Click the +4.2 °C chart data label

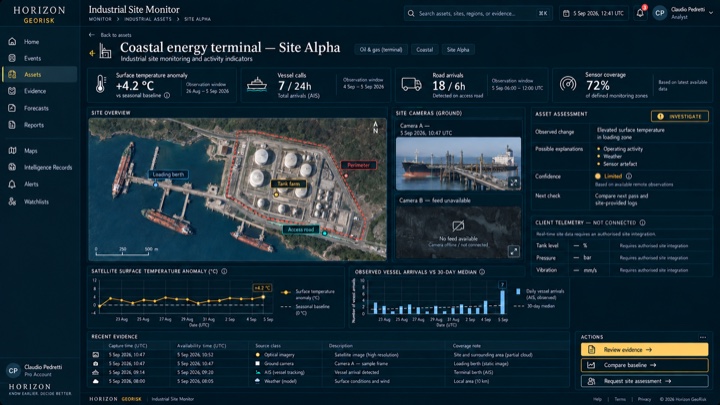pos(262,288)
